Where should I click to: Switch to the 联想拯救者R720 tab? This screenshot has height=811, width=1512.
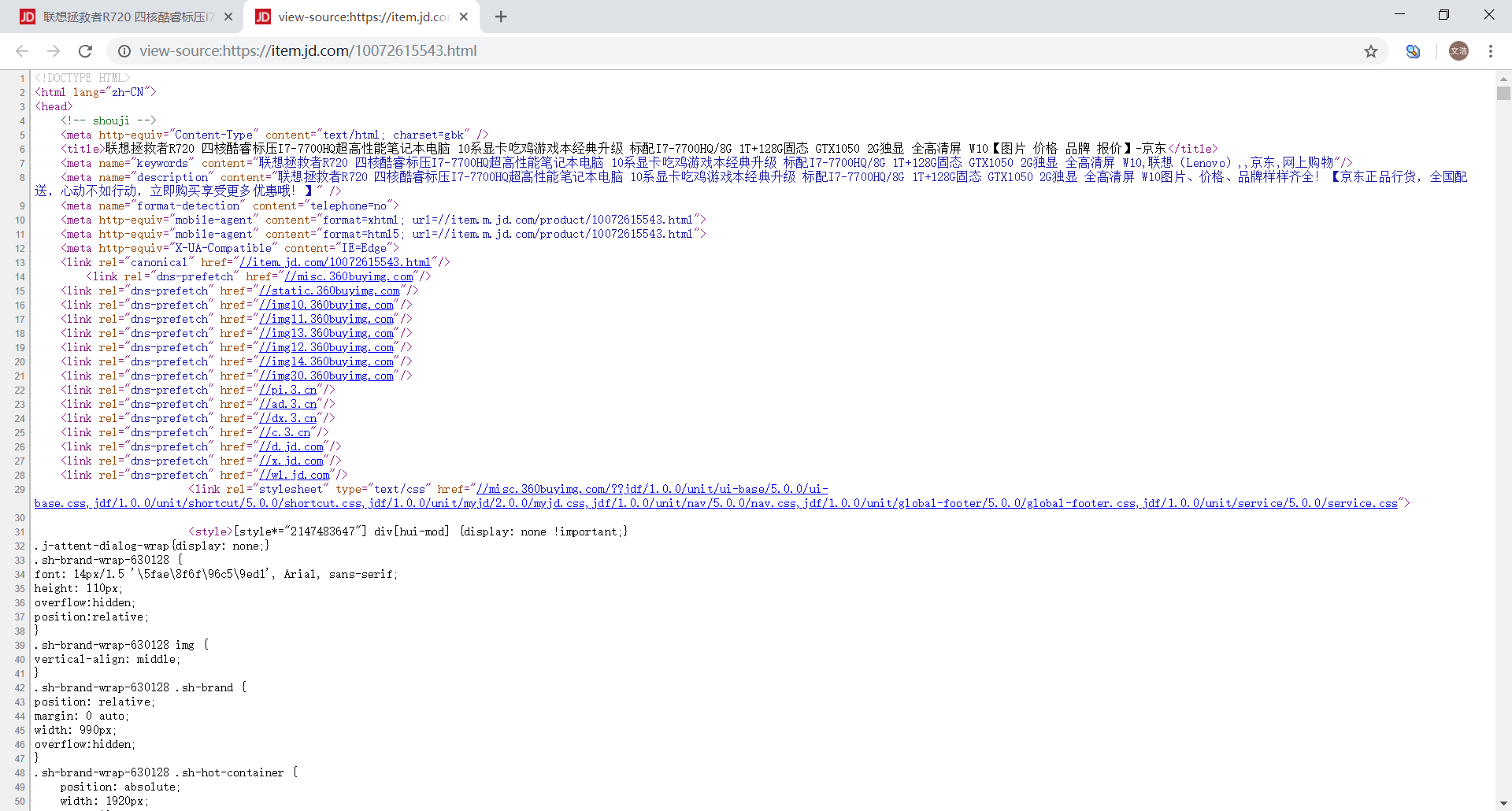126,17
